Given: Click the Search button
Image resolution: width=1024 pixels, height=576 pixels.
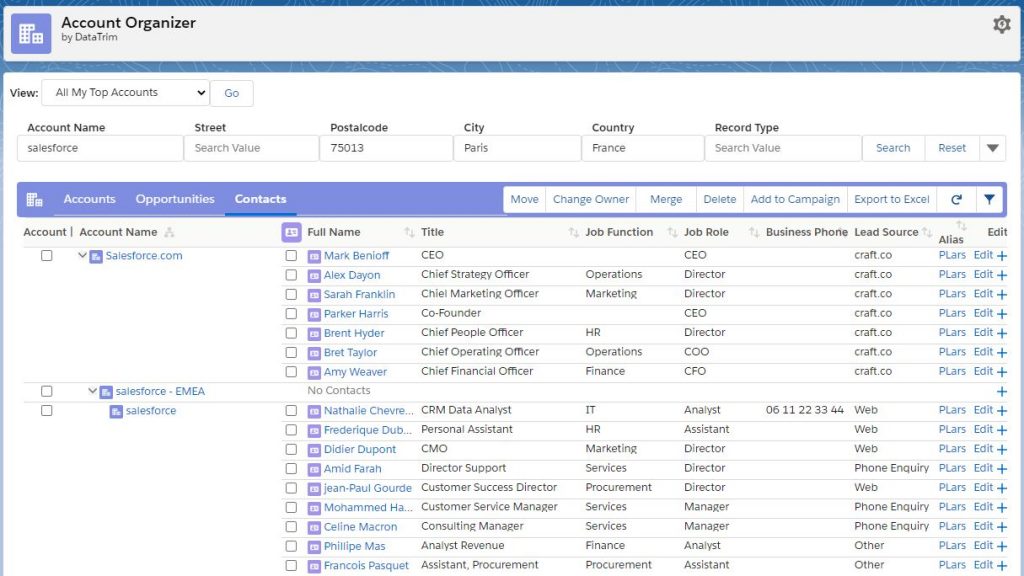Looking at the screenshot, I should [x=893, y=148].
